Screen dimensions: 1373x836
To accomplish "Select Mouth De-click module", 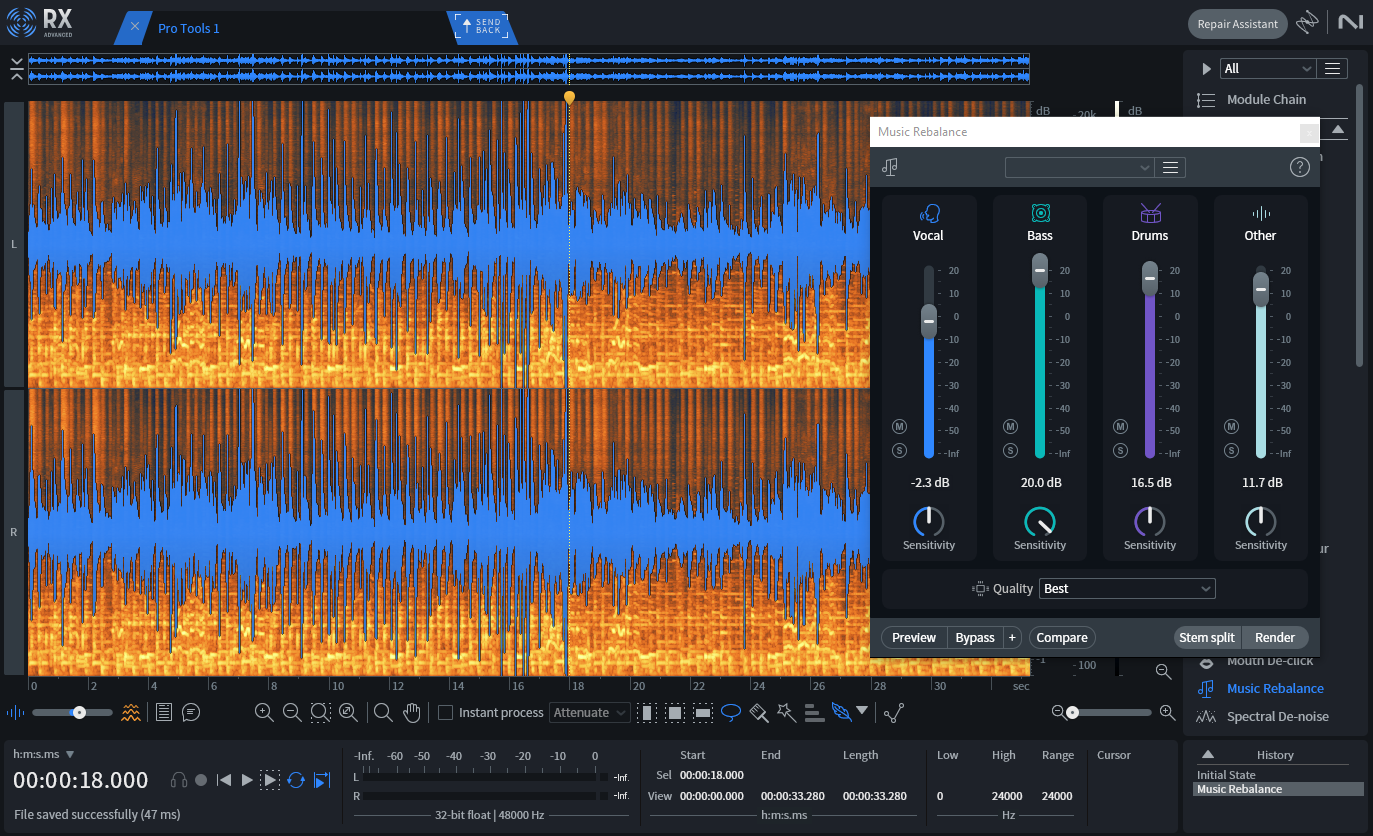I will pyautogui.click(x=1256, y=661).
